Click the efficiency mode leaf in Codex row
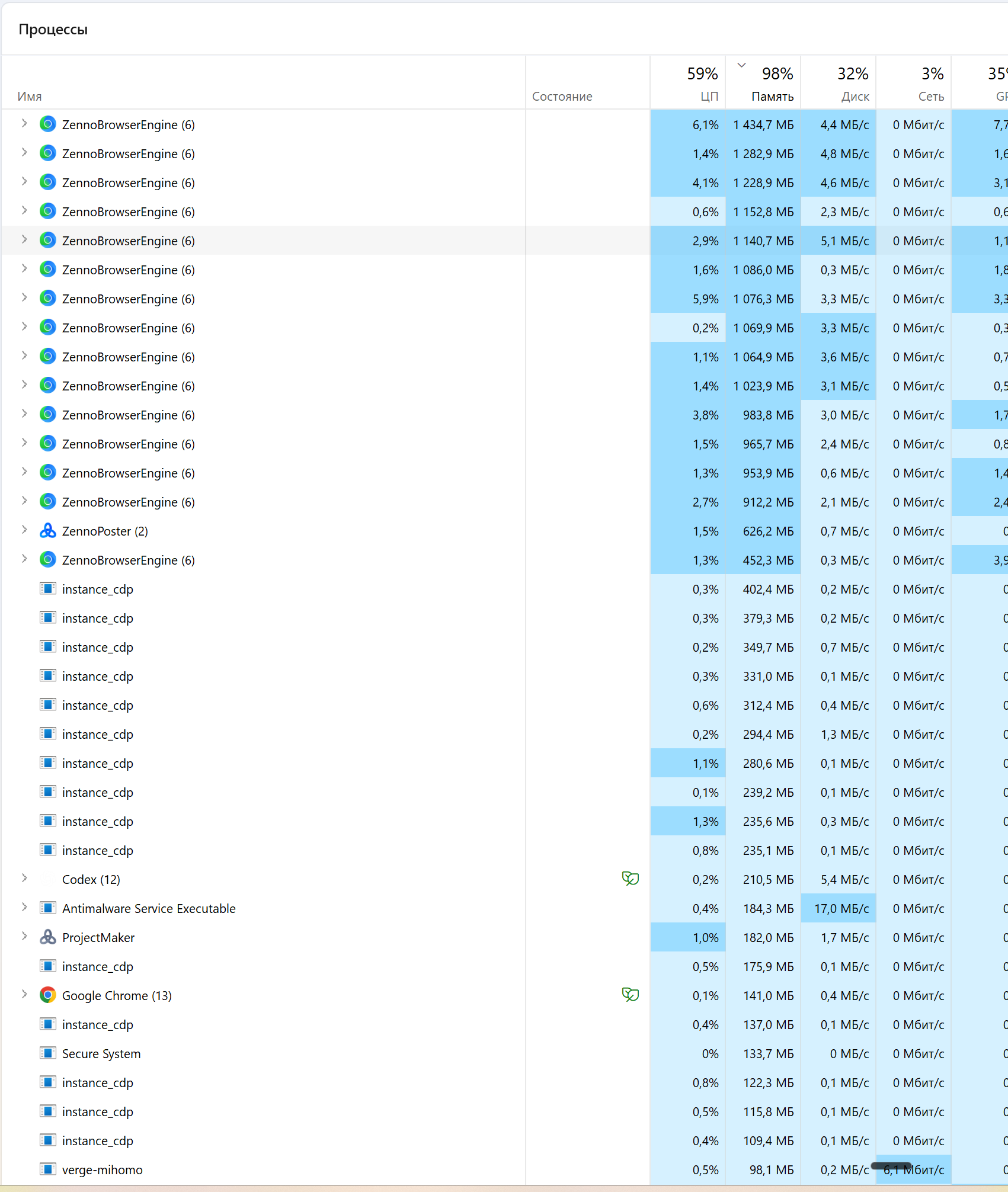The width and height of the screenshot is (1008, 1192). [x=631, y=879]
